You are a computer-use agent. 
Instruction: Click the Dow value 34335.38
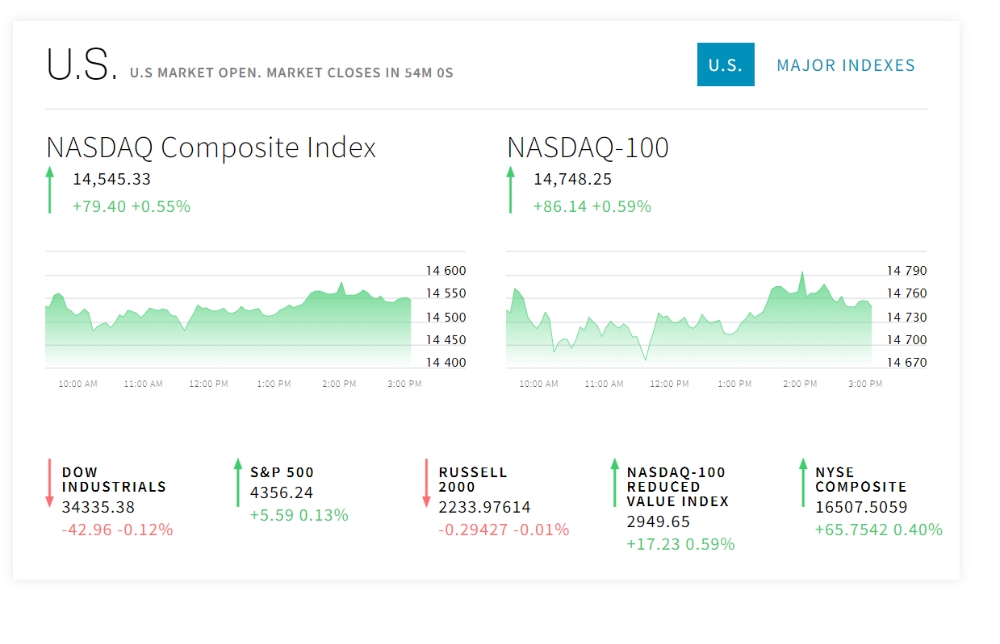(98, 508)
